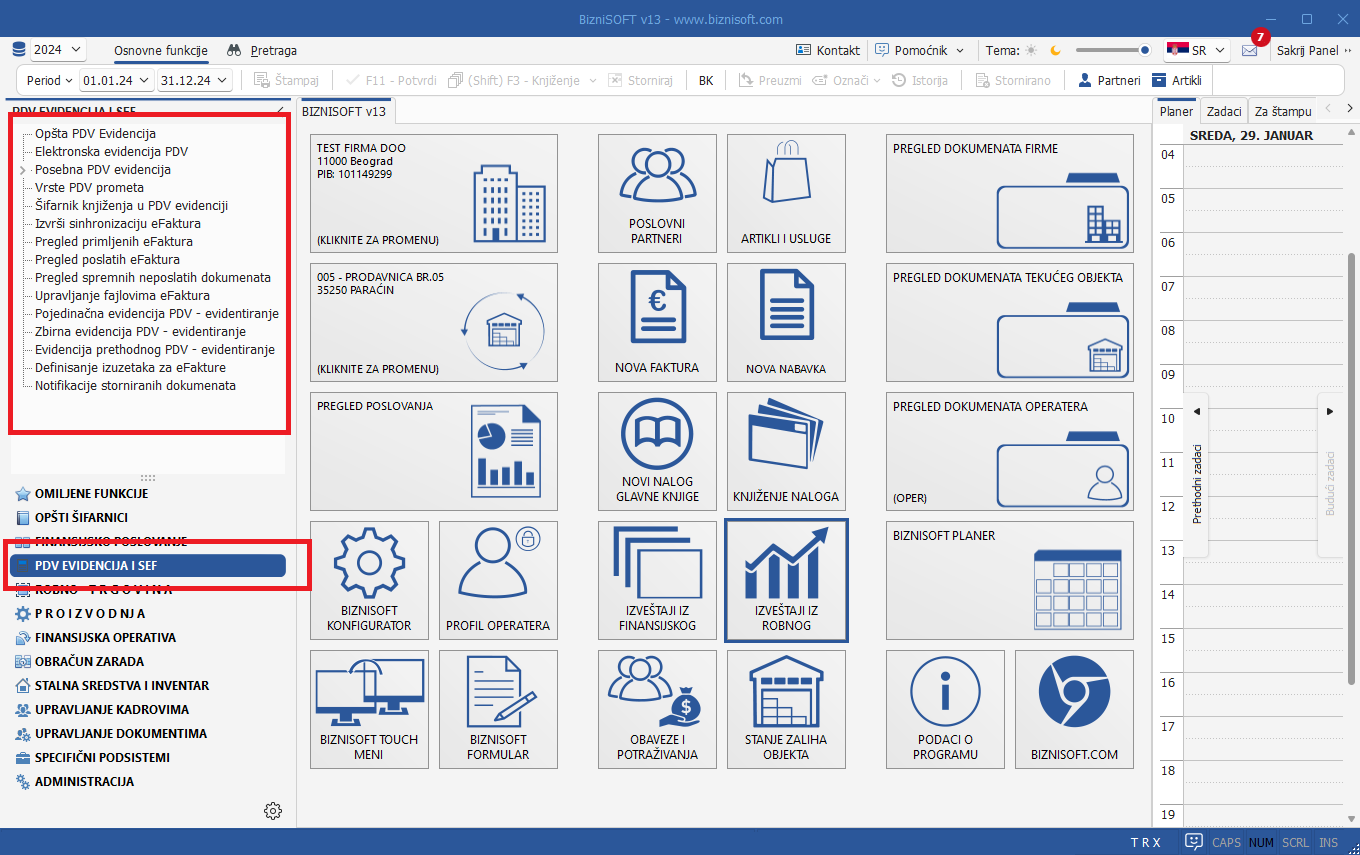Click the Podaci o Programu info tile

pyautogui.click(x=945, y=709)
